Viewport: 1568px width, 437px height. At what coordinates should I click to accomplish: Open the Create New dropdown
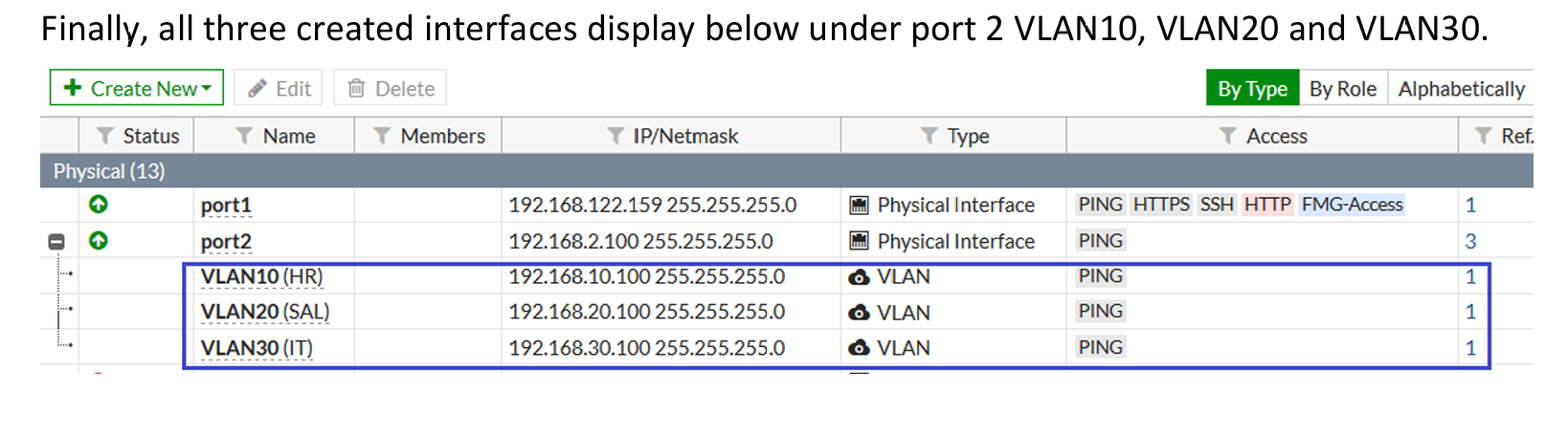pyautogui.click(x=137, y=88)
